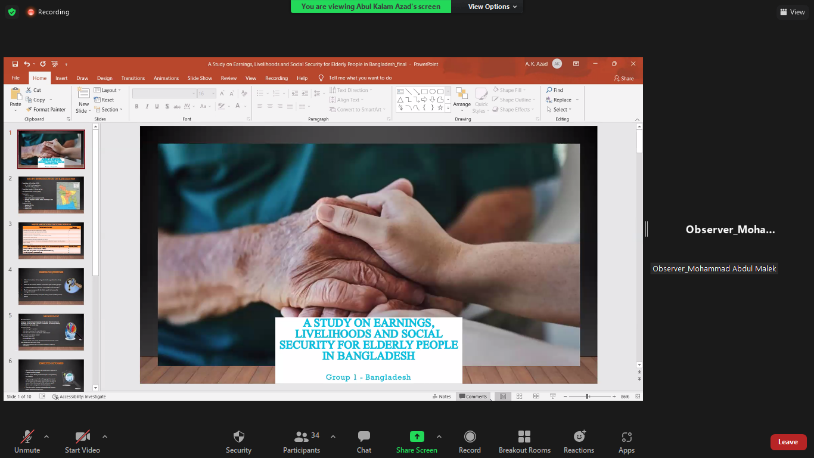This screenshot has width=814, height=458.
Task: Leave the Zoom meeting
Action: click(x=788, y=442)
